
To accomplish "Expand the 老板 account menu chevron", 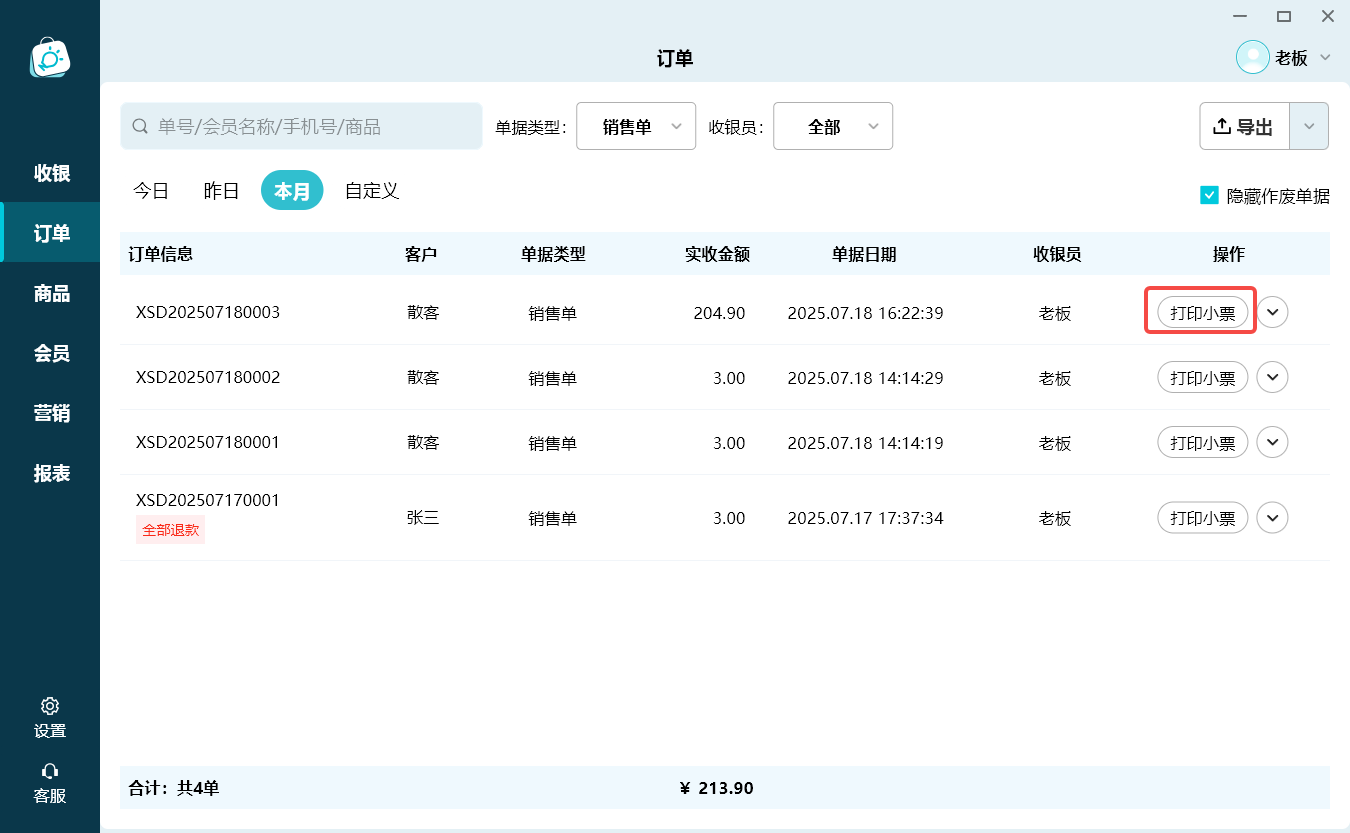I will 1325,57.
